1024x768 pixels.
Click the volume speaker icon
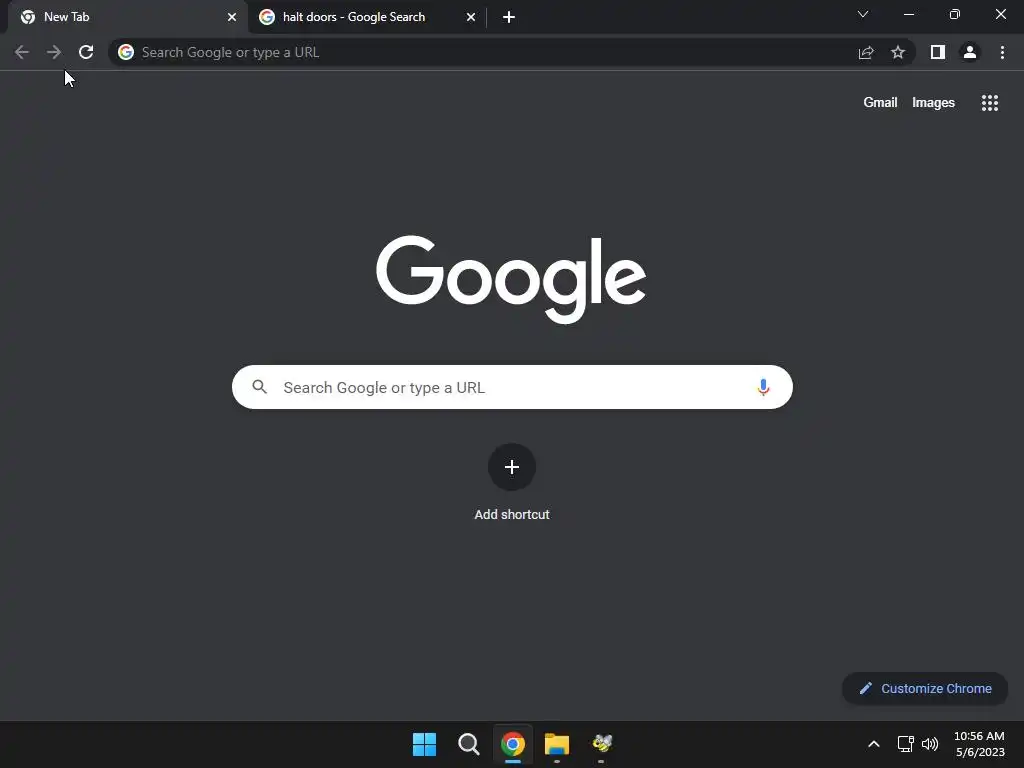930,744
